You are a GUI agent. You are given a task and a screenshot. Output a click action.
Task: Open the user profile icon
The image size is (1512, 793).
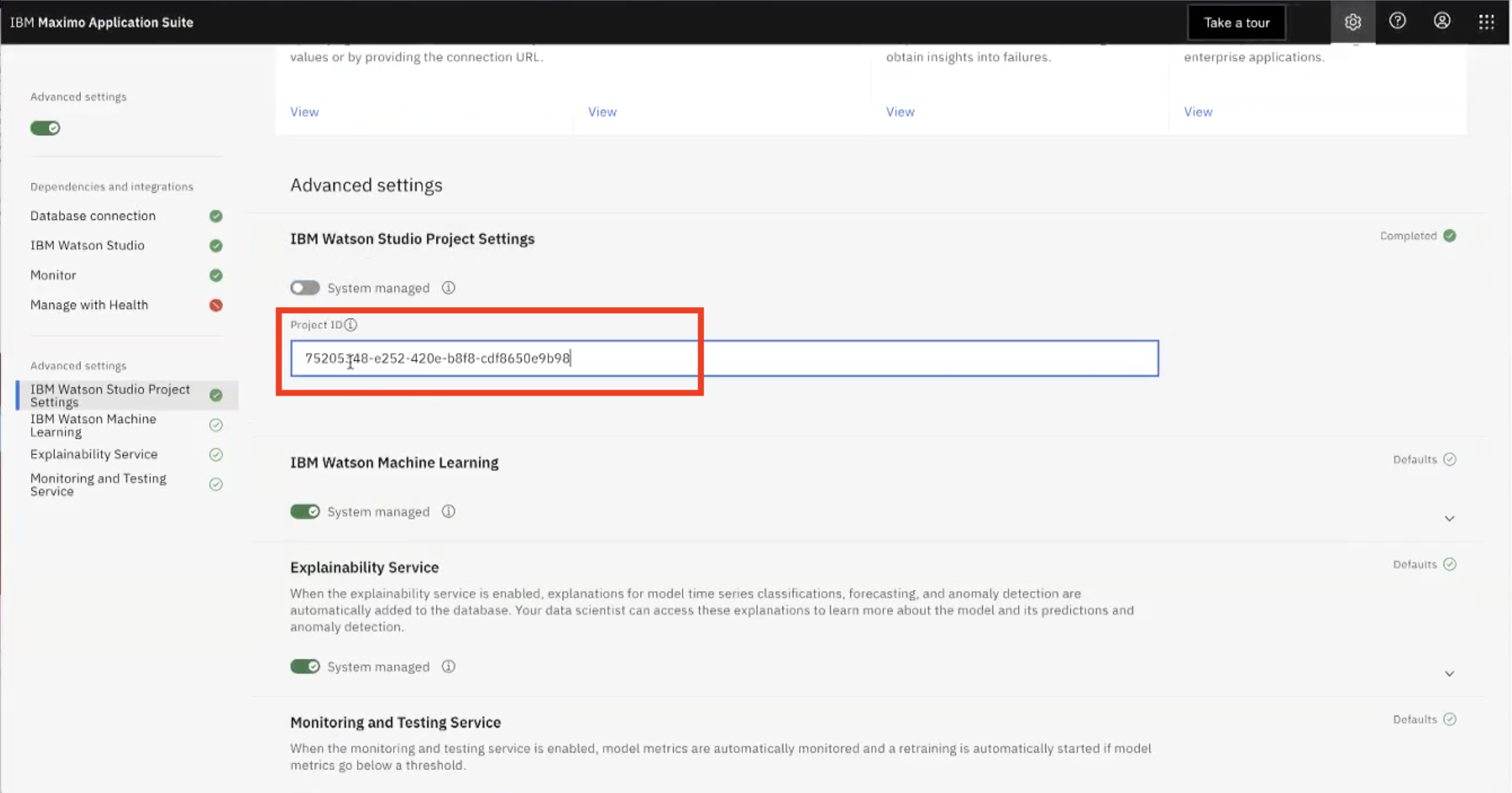(1442, 22)
